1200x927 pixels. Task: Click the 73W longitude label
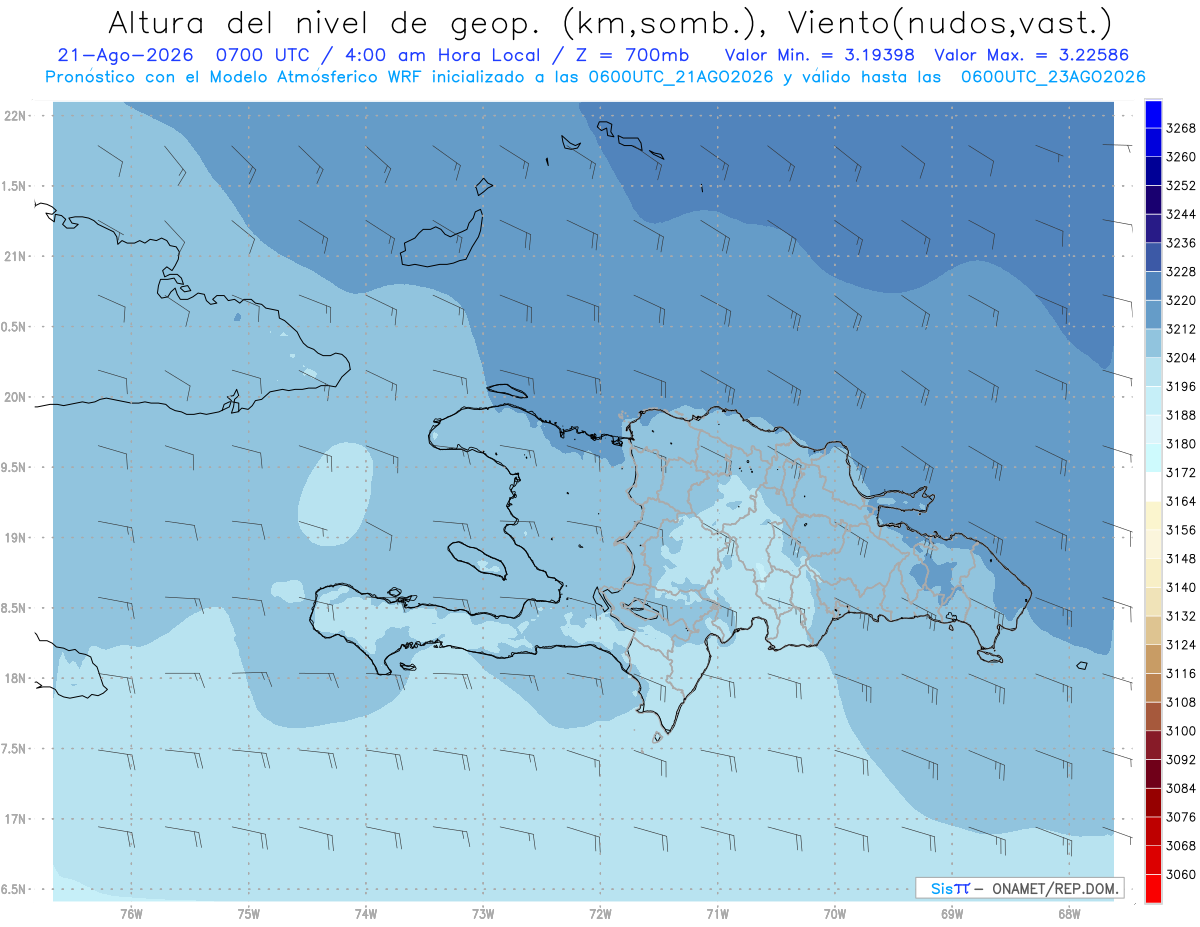click(x=483, y=913)
